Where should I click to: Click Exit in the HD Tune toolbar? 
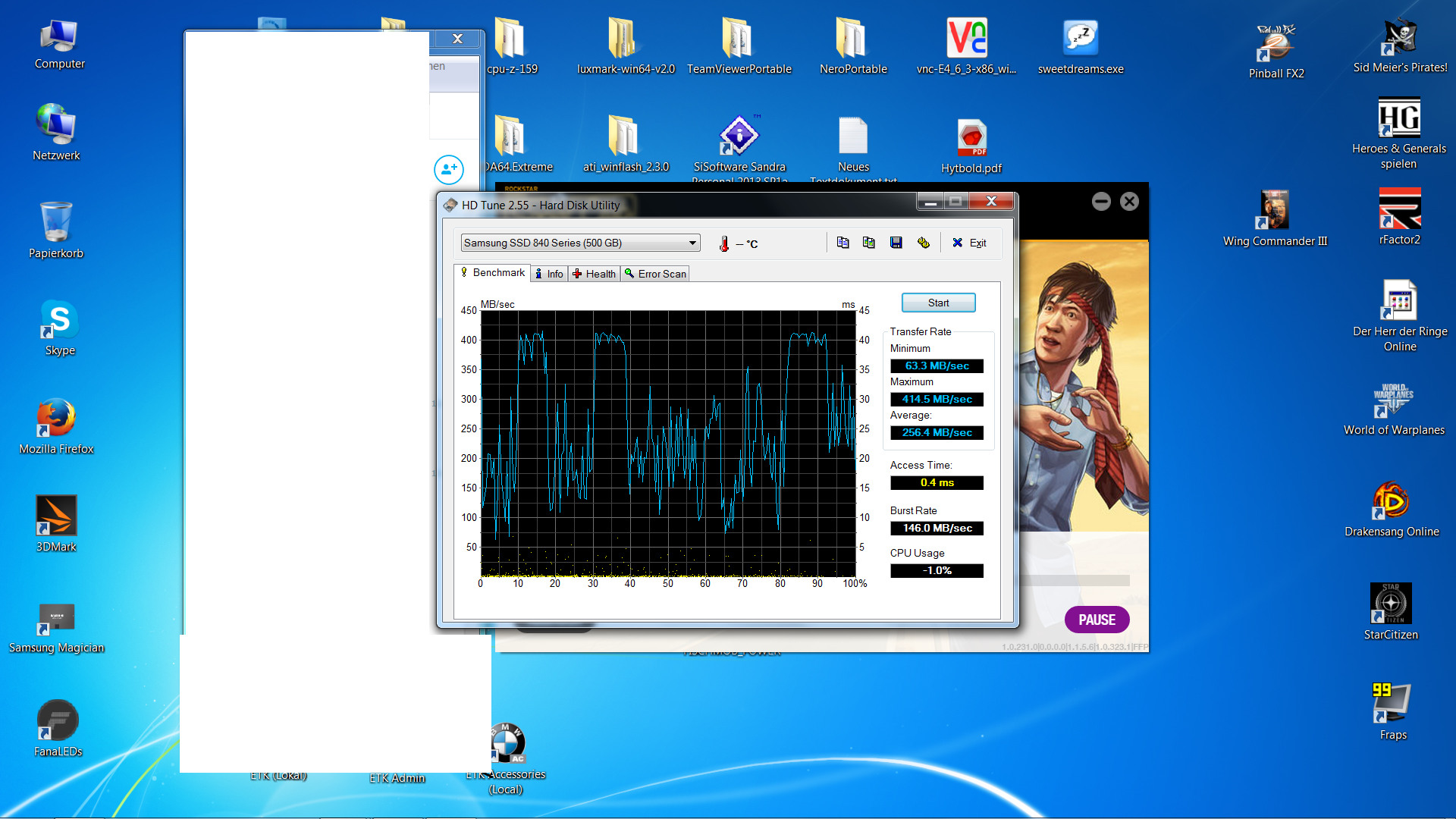point(969,243)
